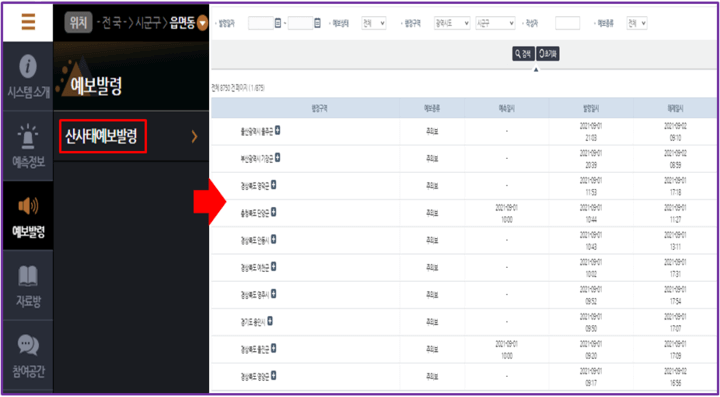
Task: Click 주의보 cell in 울산광역시 울주군 row
Action: pos(432,132)
